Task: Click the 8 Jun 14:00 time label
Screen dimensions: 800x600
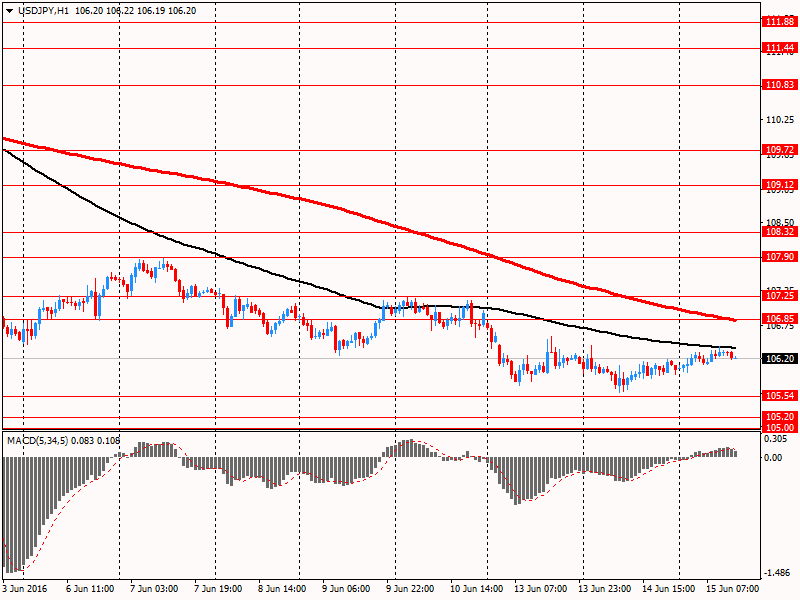Action: [282, 589]
